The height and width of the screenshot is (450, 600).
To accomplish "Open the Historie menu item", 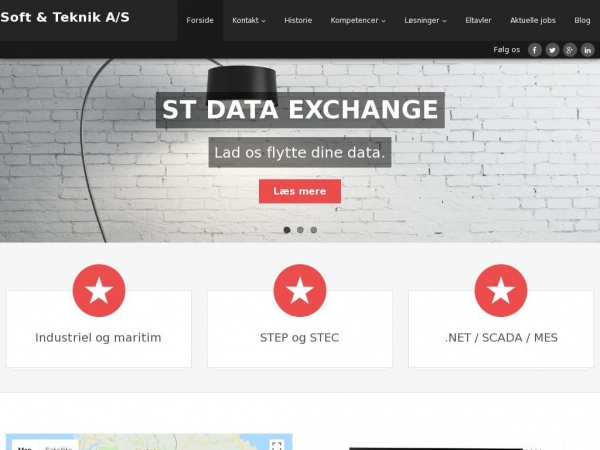I will tap(298, 20).
